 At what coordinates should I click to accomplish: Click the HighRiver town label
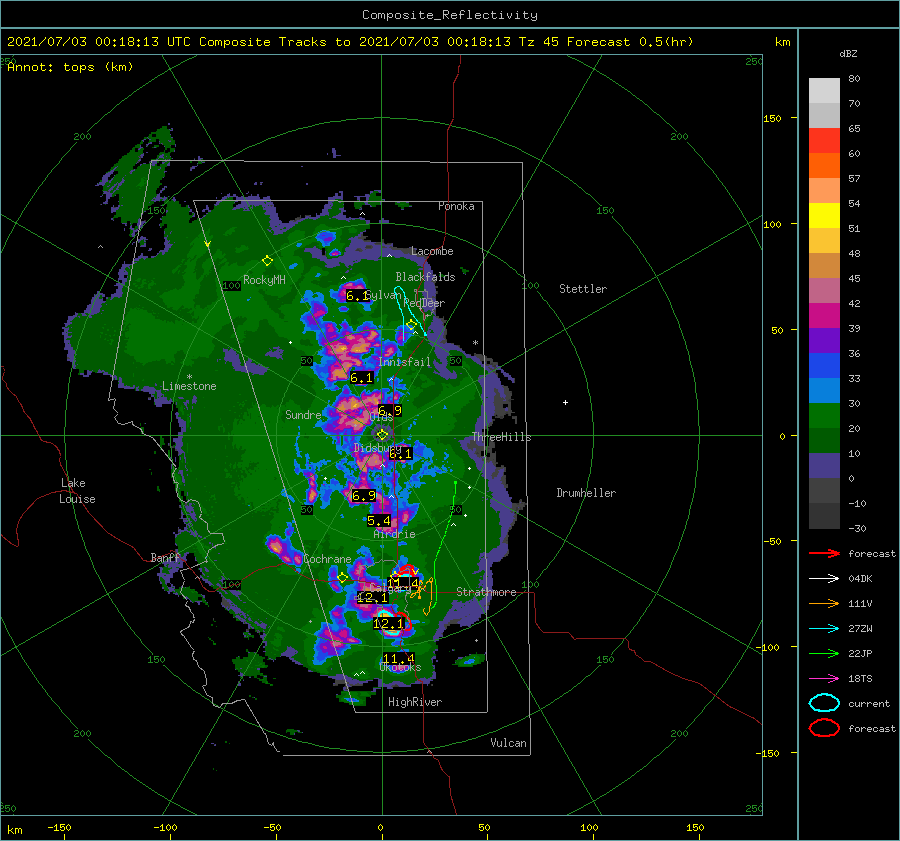click(x=415, y=702)
